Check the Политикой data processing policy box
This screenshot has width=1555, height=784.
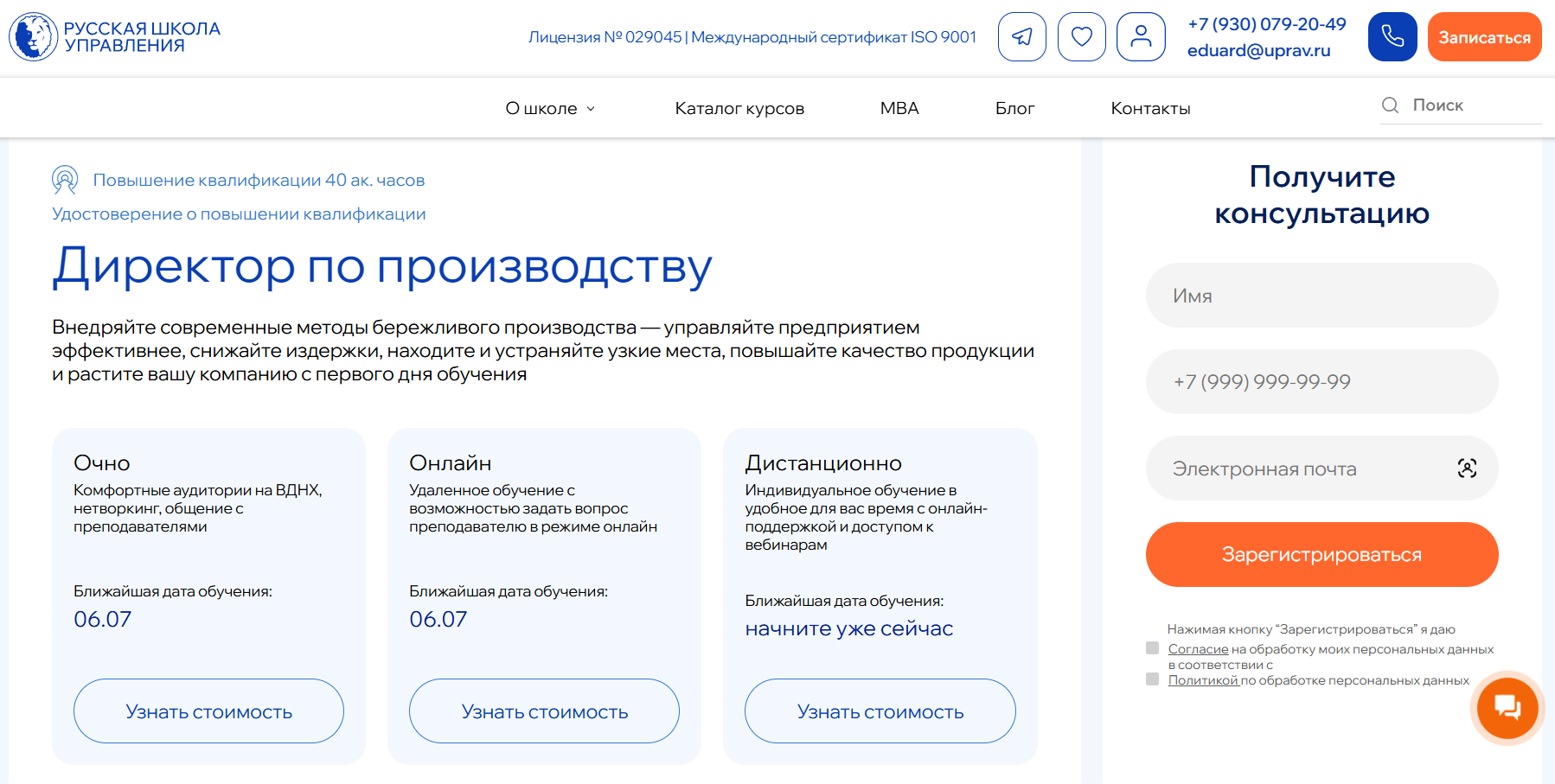click(1152, 679)
